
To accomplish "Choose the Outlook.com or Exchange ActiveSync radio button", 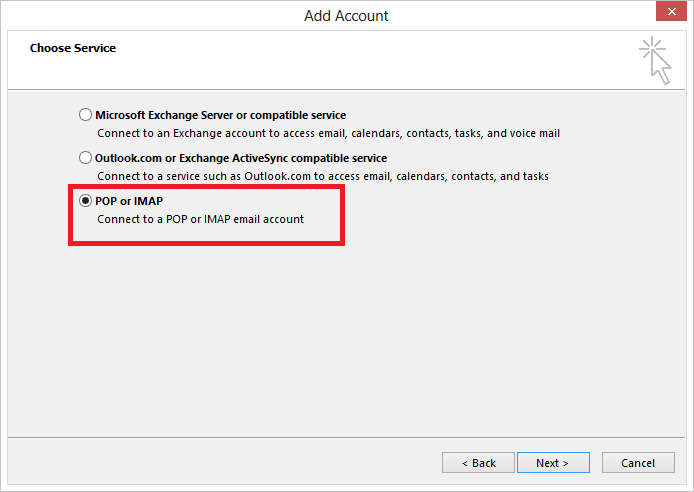I will point(85,158).
